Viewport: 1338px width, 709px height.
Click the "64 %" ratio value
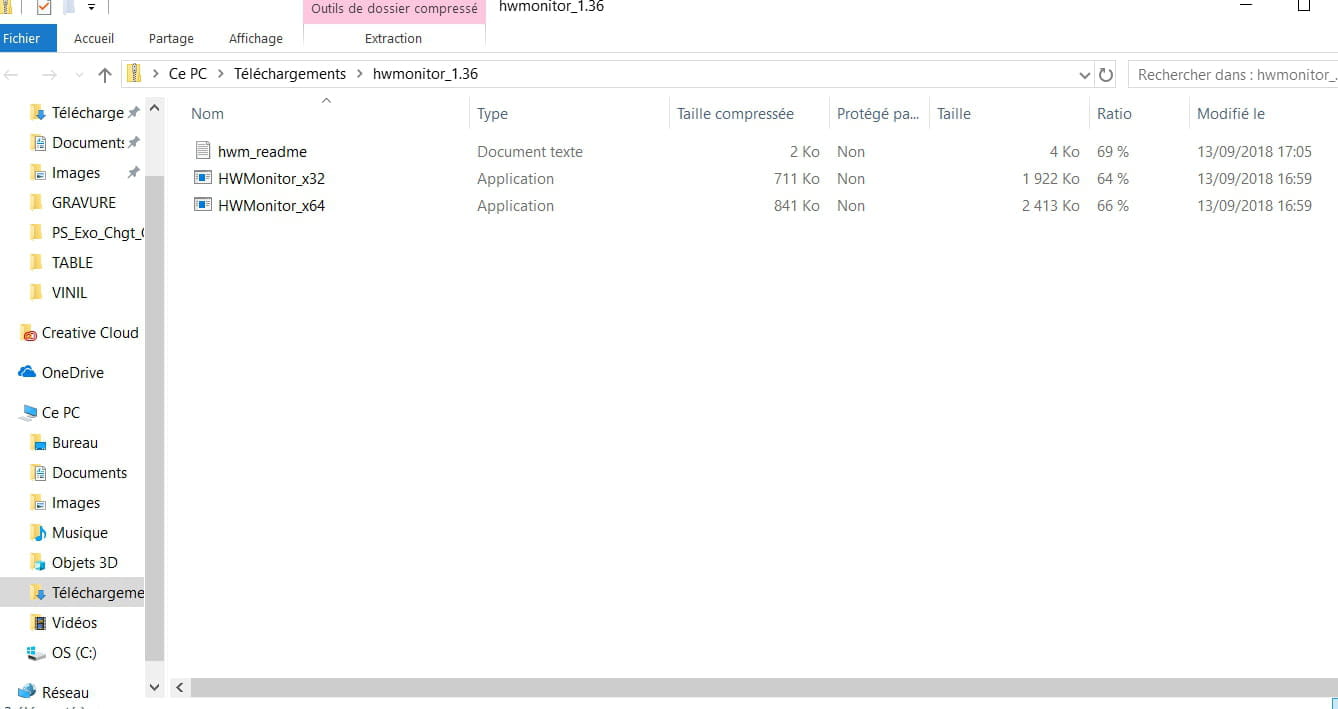[x=1113, y=179]
